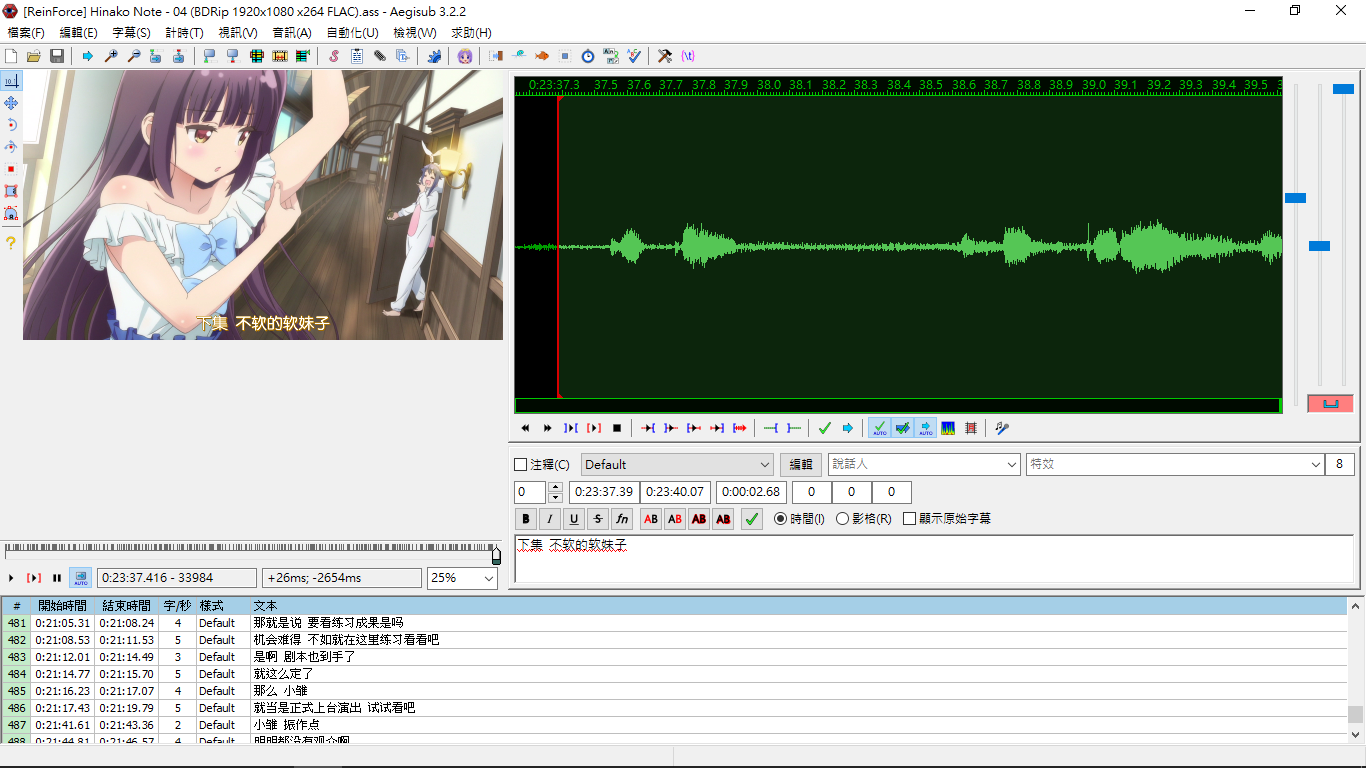Screen dimensions: 1366x768
Task: Open the 計時(T) menu
Action: (184, 33)
